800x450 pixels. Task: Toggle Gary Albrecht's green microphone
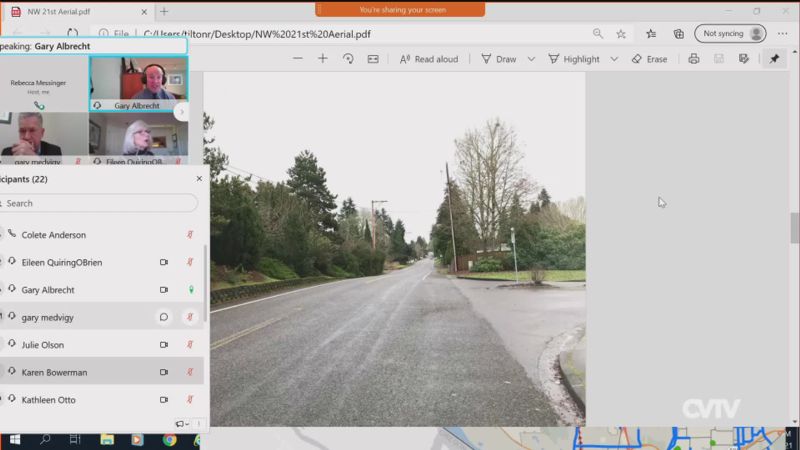pos(190,290)
